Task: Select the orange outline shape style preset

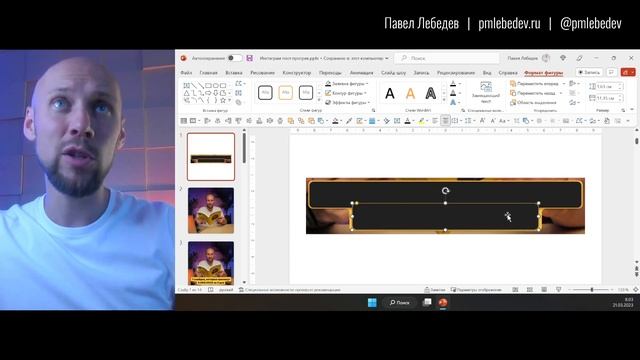Action: (x=286, y=93)
